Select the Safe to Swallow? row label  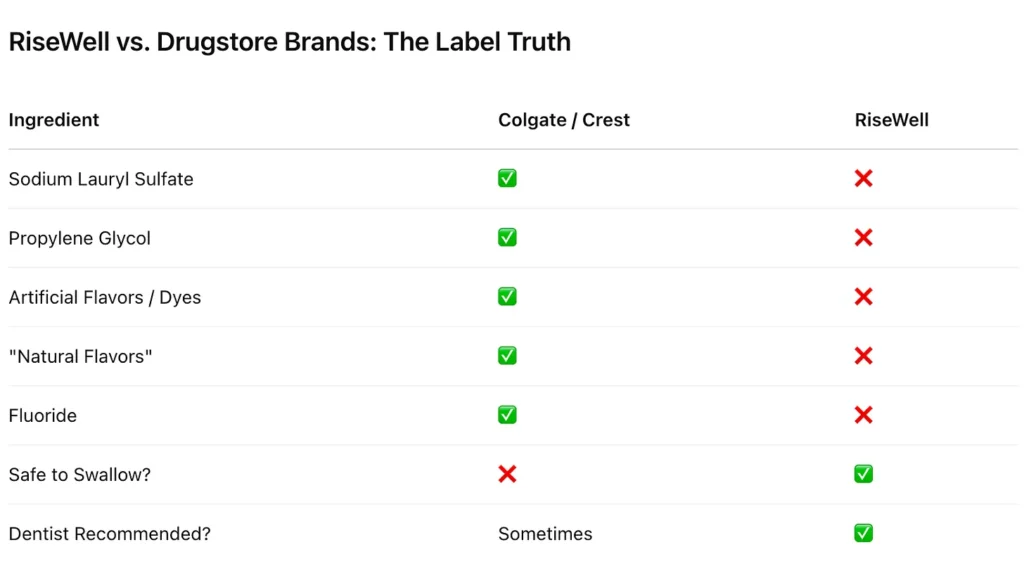(80, 474)
